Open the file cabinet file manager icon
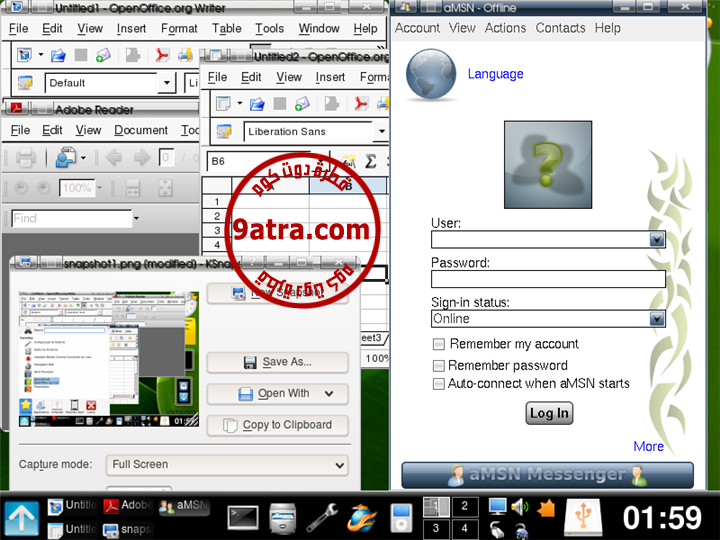This screenshot has width=720, height=540. pyautogui.click(x=282, y=518)
